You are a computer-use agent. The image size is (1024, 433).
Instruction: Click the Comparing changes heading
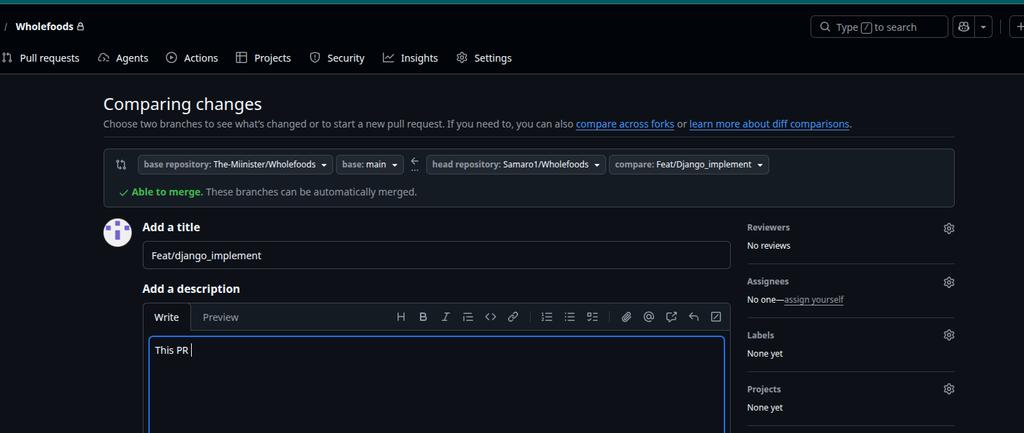[182, 104]
